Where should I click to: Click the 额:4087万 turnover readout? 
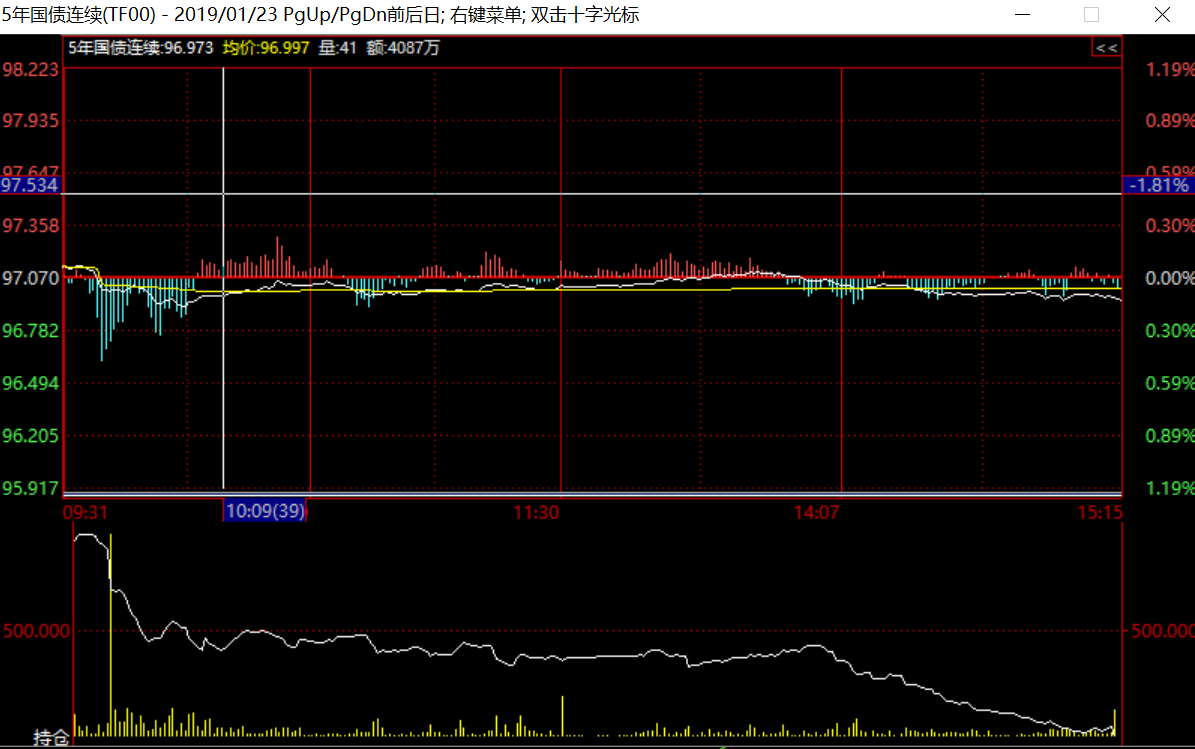pyautogui.click(x=403, y=47)
